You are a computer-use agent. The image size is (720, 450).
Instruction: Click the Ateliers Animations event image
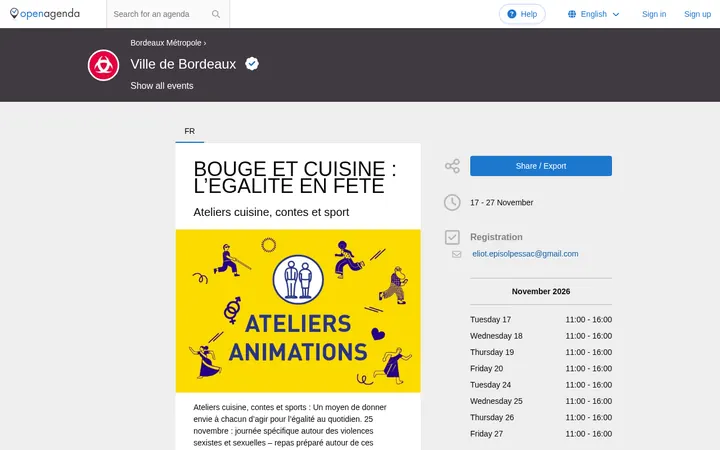point(298,311)
